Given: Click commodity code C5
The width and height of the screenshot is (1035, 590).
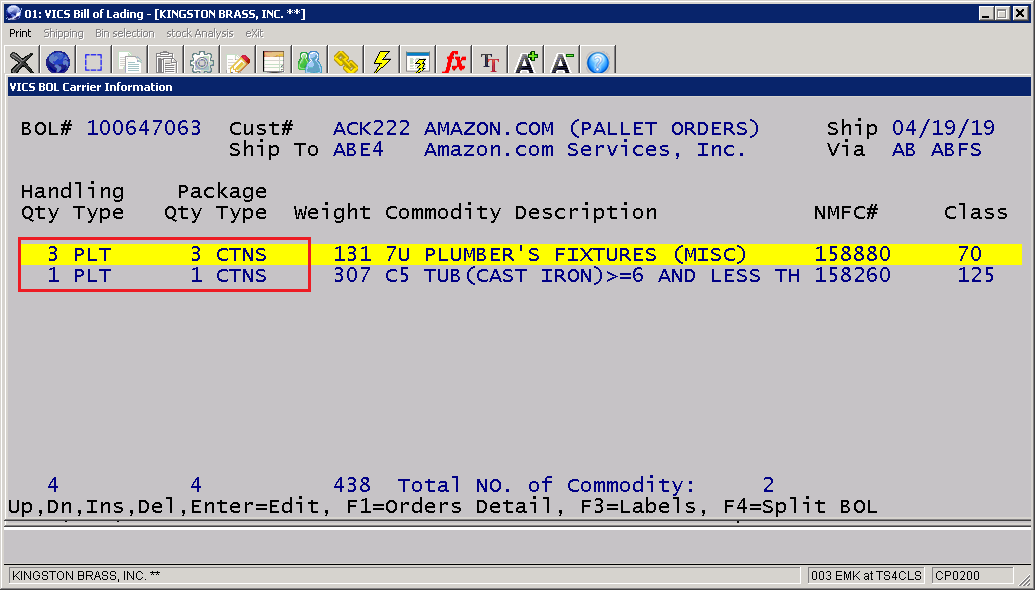Looking at the screenshot, I should (397, 275).
